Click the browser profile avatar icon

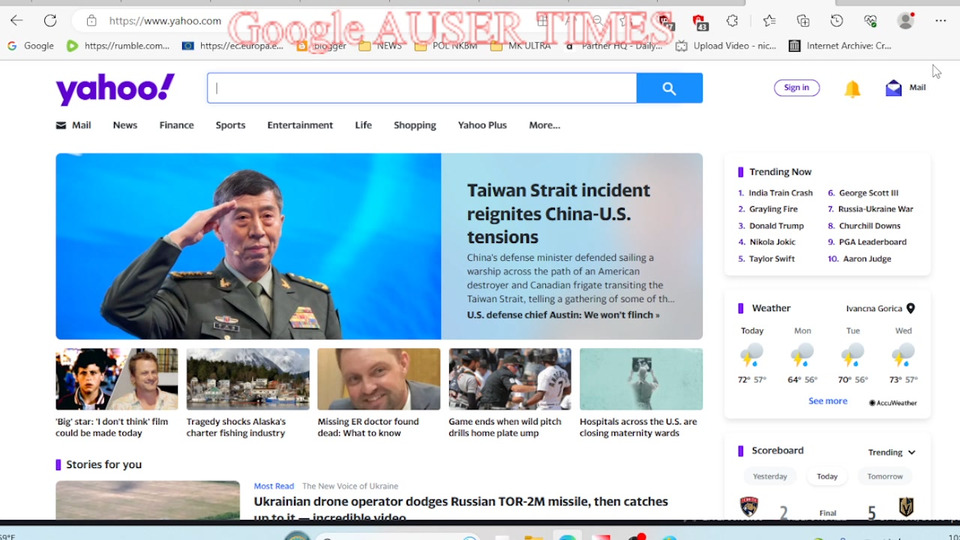click(x=906, y=20)
